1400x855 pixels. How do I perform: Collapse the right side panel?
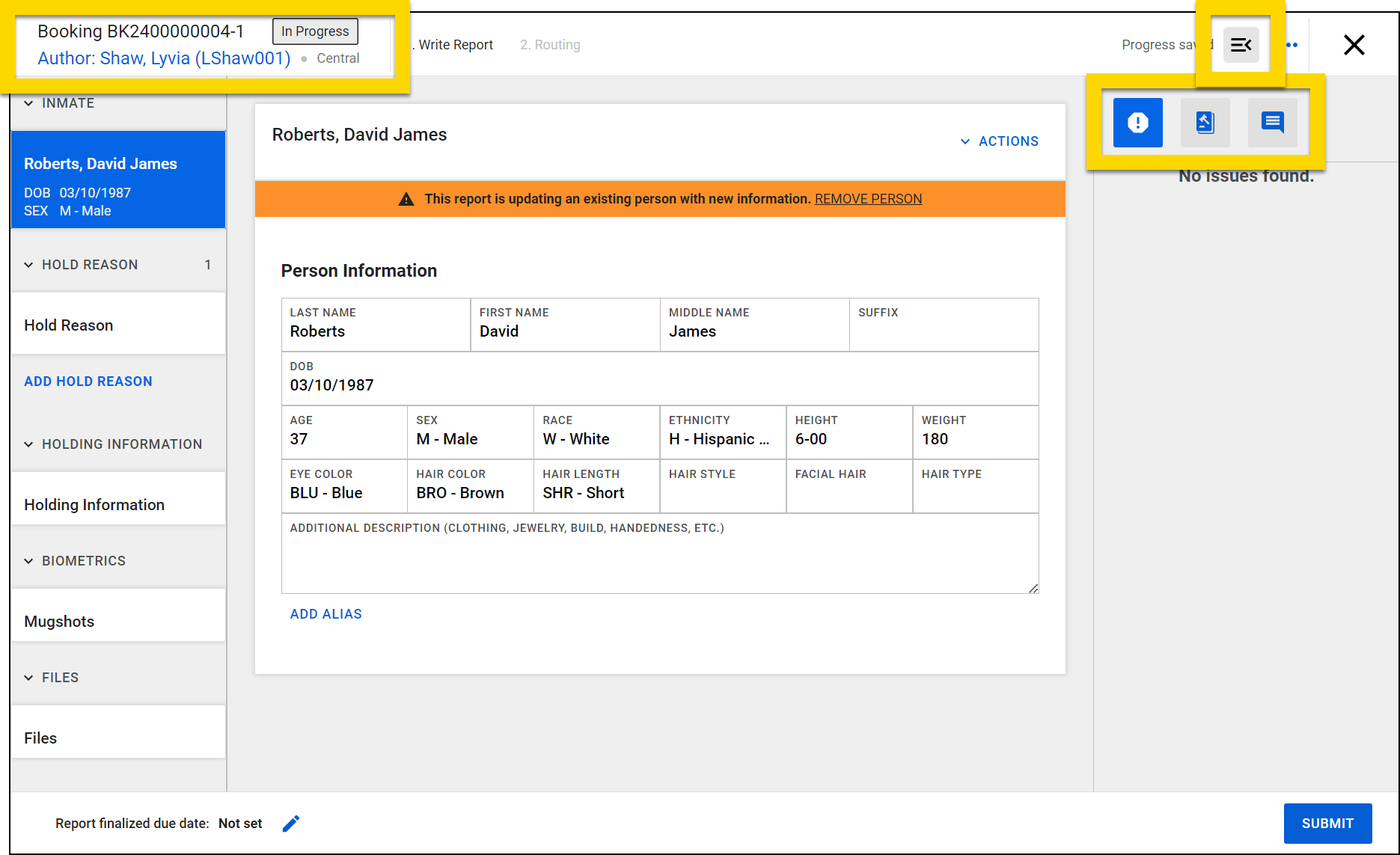click(x=1241, y=45)
